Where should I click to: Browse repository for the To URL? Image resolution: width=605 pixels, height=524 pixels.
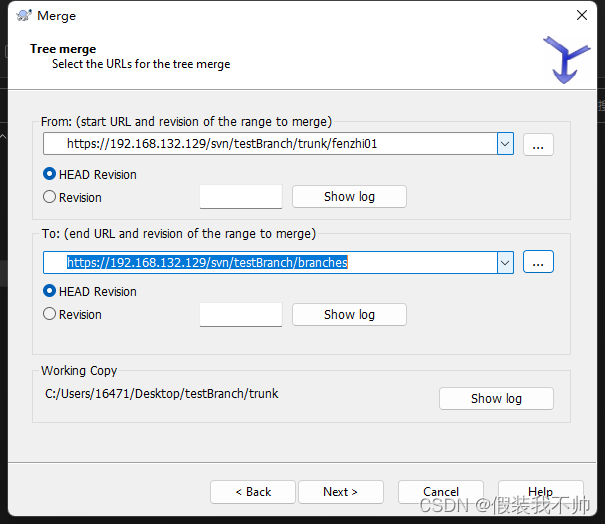[538, 262]
